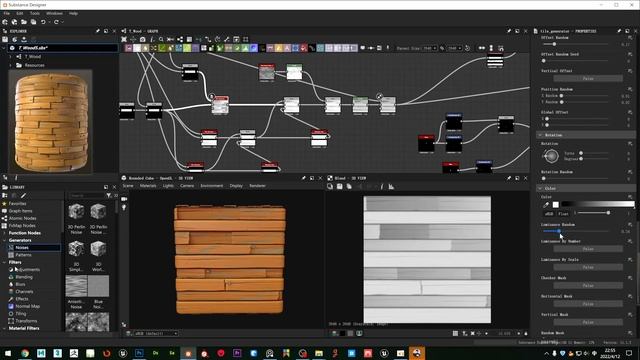
Task: Click the 3D view camera icon
Action: (124, 199)
